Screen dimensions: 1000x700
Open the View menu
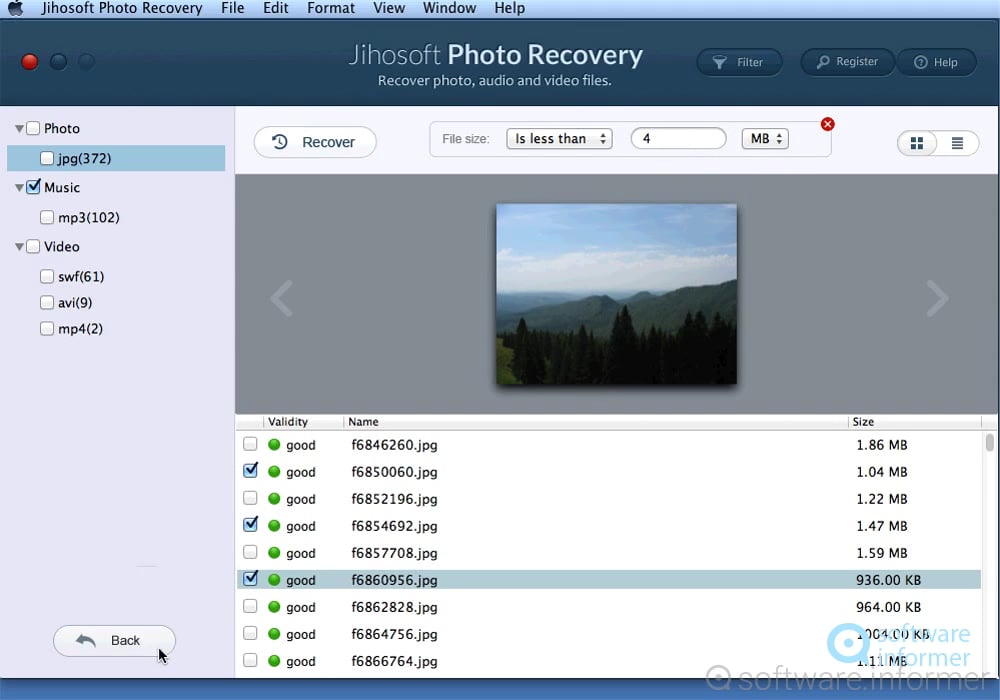389,8
